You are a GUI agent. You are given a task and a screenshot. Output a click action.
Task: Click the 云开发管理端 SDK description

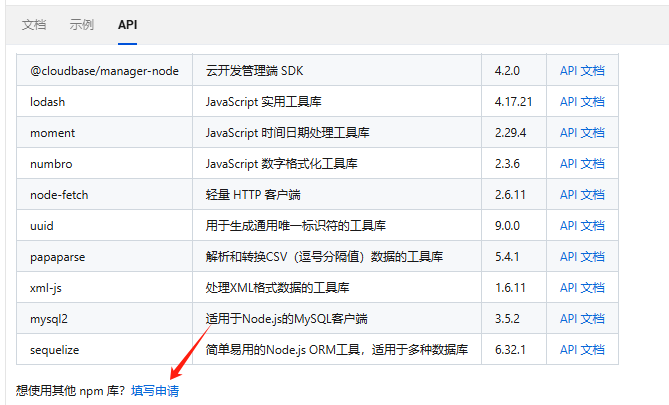pyautogui.click(x=254, y=70)
